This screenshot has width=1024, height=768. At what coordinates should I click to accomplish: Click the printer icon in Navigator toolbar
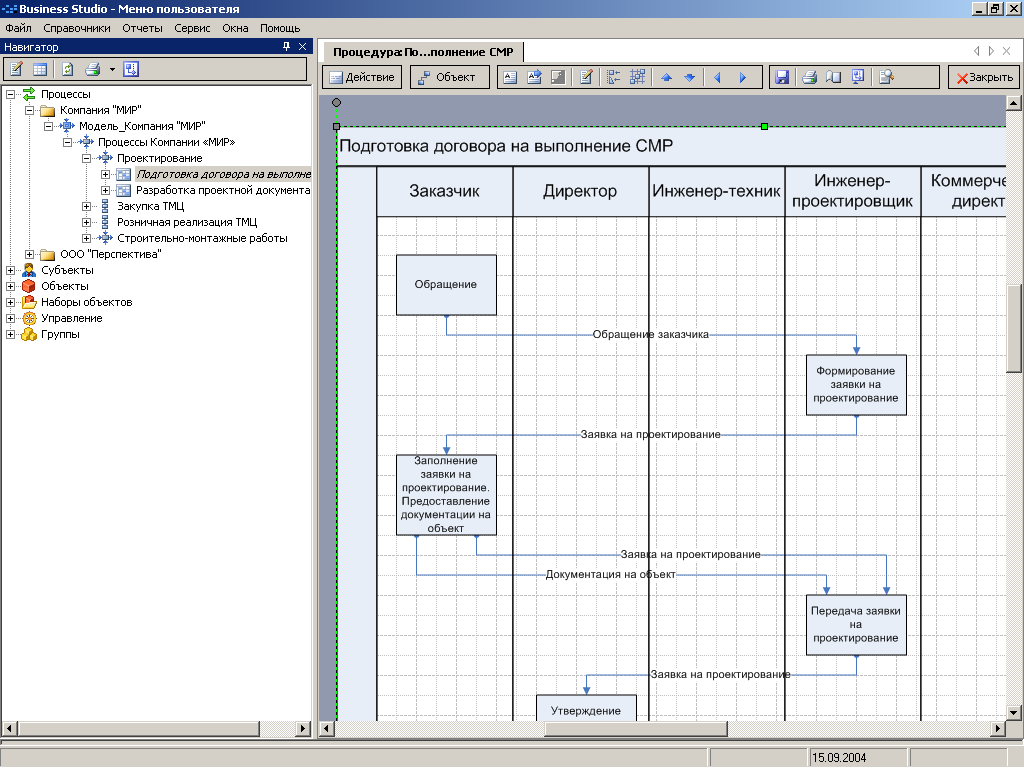point(93,69)
